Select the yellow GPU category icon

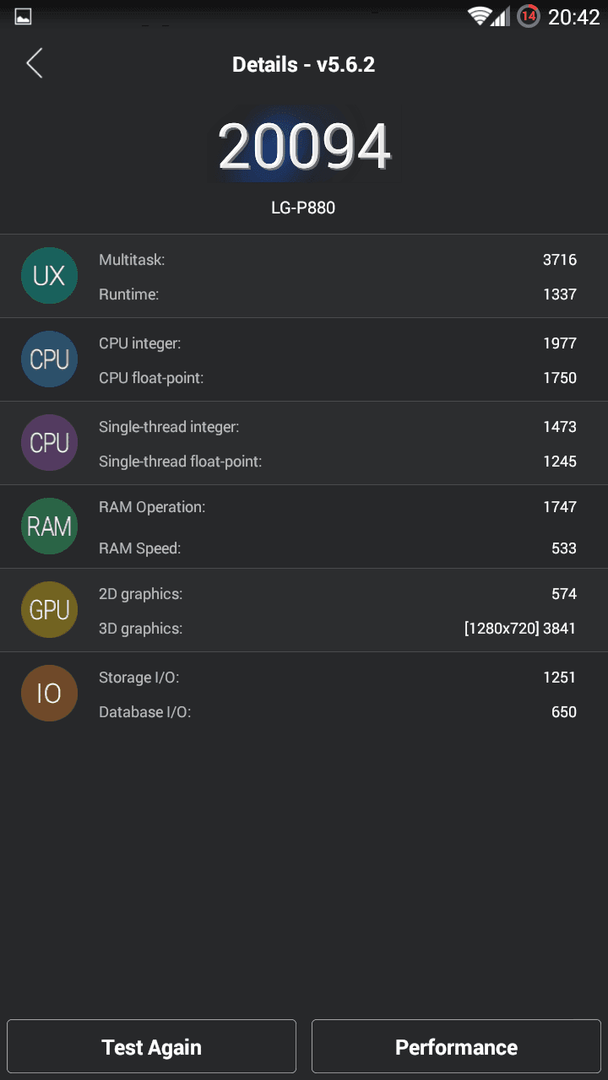coord(49,610)
